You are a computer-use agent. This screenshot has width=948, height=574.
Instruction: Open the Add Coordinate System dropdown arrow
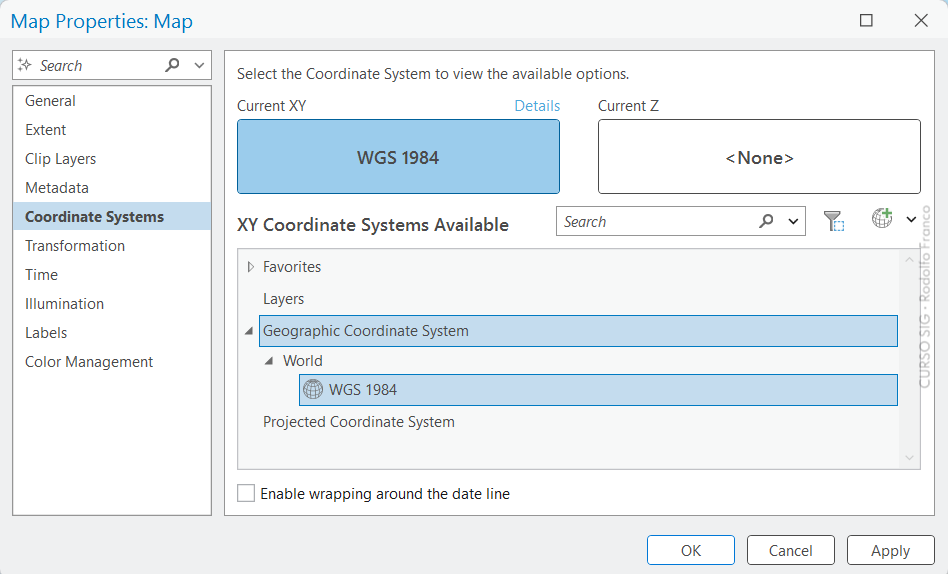pyautogui.click(x=911, y=220)
